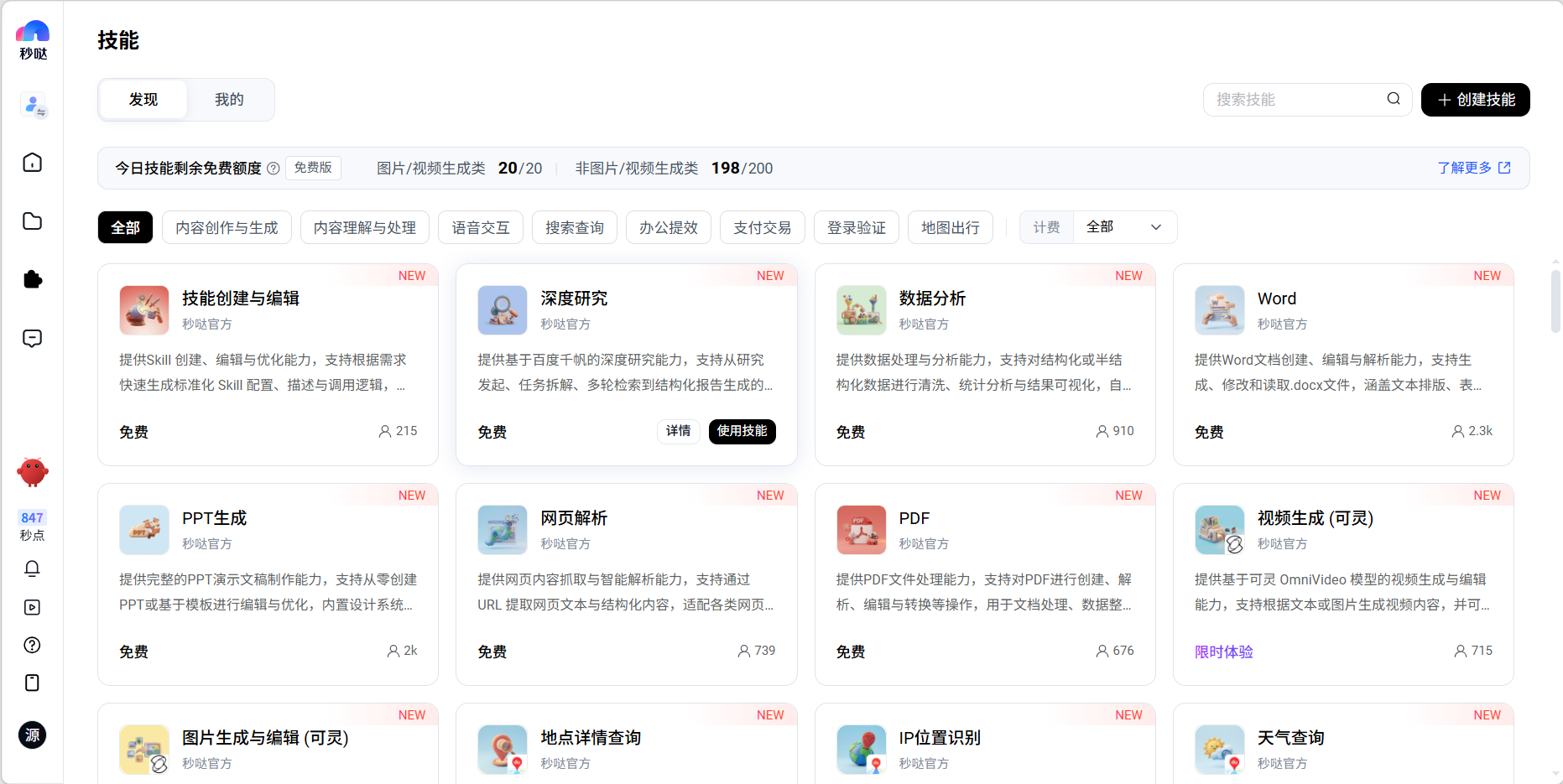Switch to the 发现 tab
This screenshot has height=784, width=1563.
[143, 100]
